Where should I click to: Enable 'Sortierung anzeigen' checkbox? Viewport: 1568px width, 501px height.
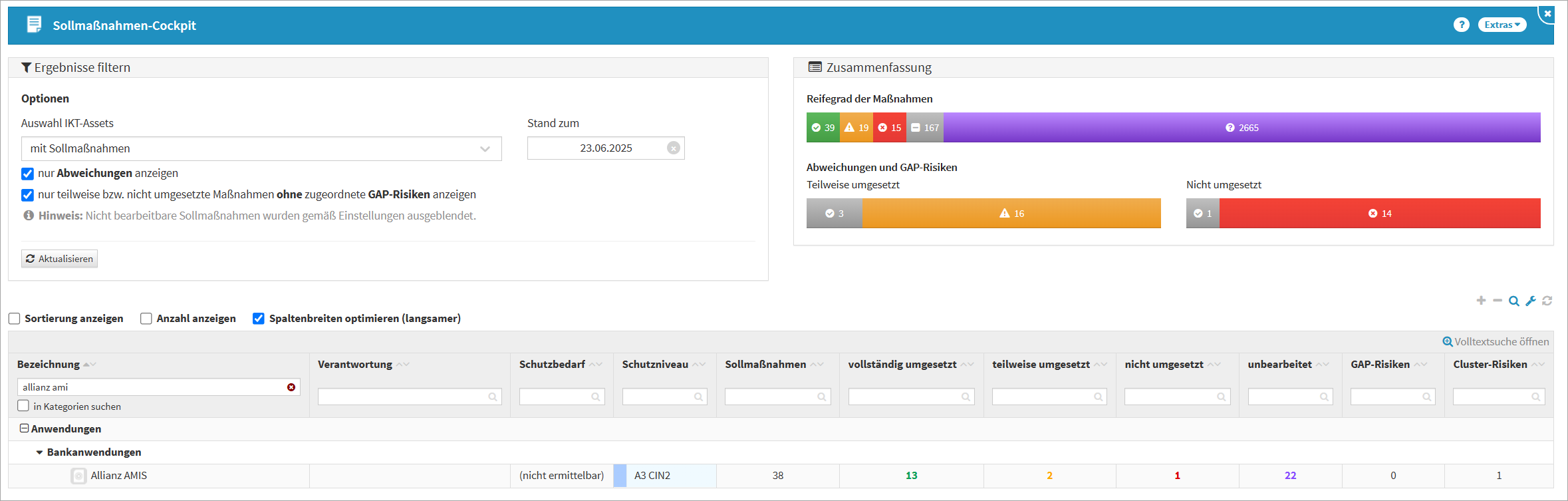pos(14,319)
